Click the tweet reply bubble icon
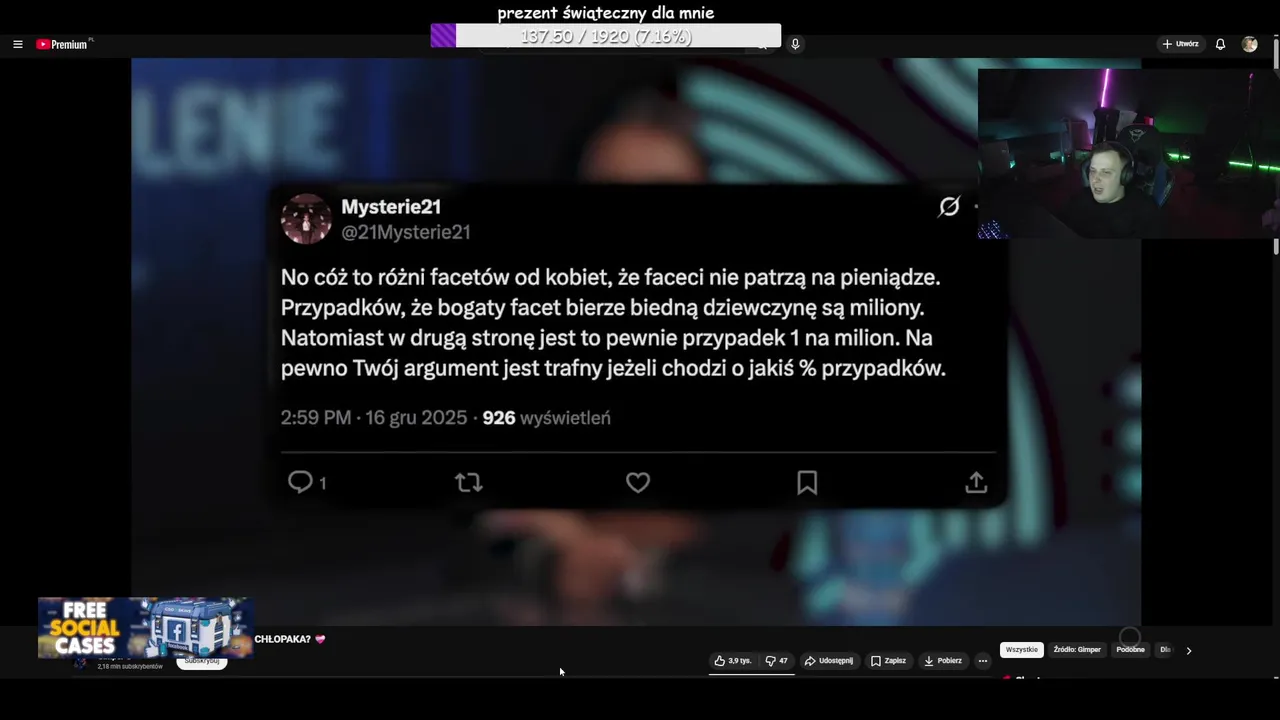 (x=301, y=482)
